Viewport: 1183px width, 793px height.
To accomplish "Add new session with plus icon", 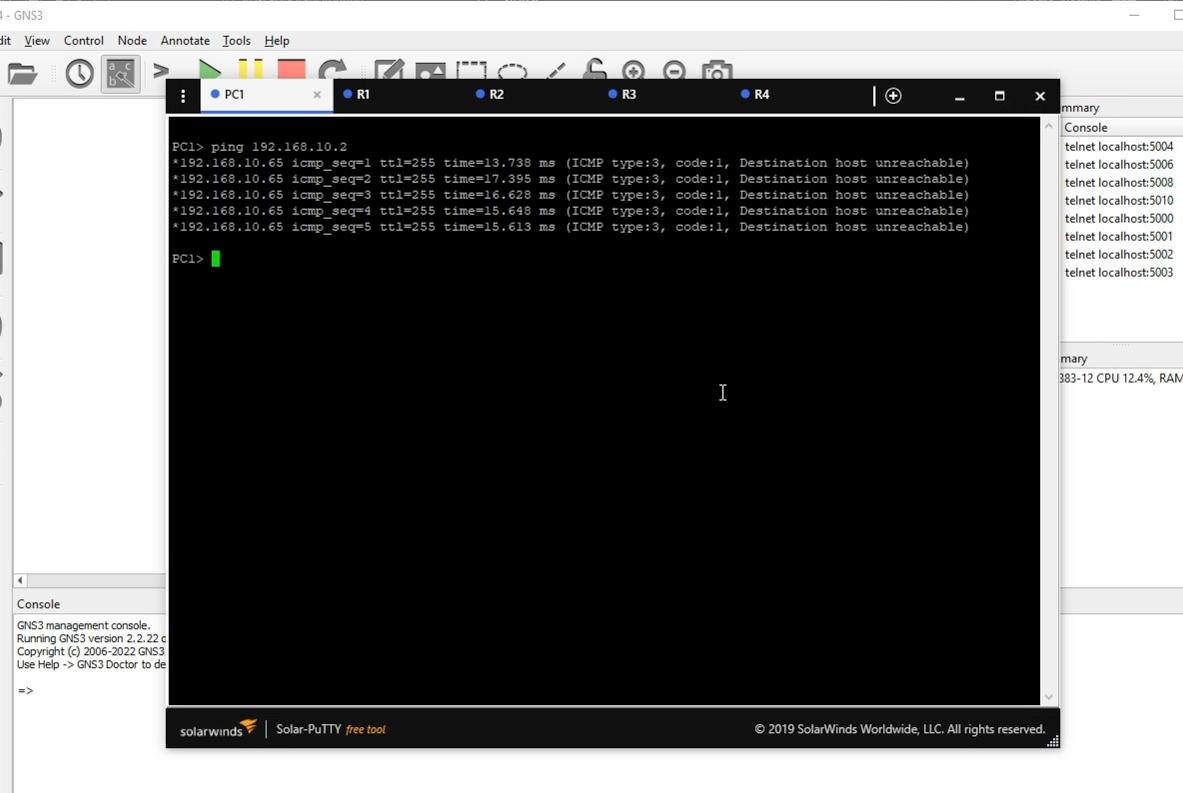I will [x=893, y=96].
